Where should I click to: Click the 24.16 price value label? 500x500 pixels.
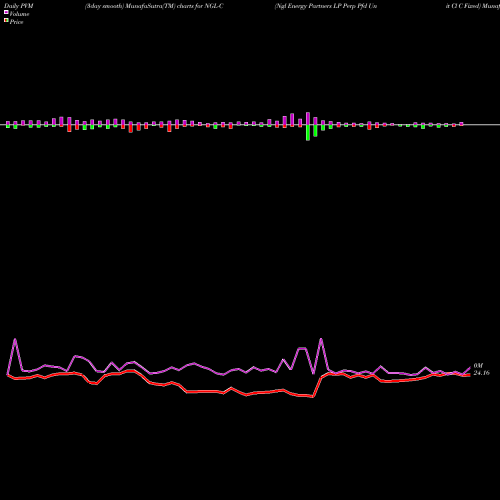click(482, 373)
